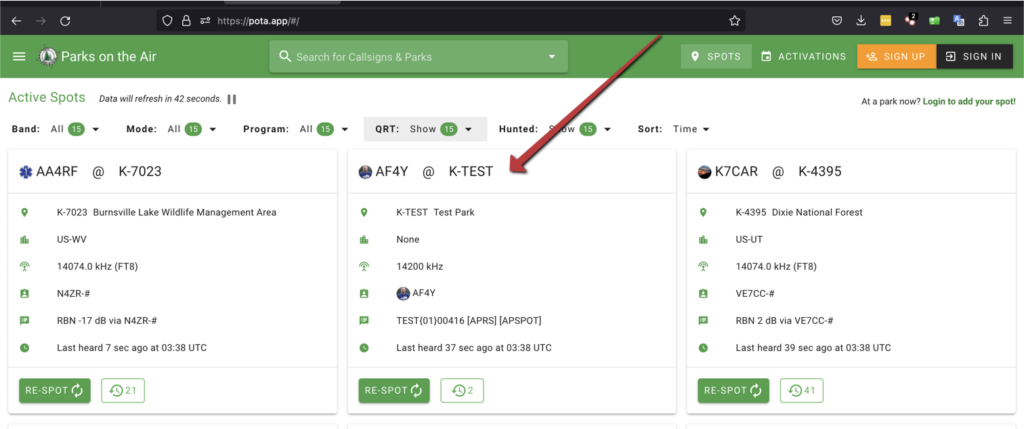Viewport: 1024px width, 429px height.
Task: Click the Burnsville Lake Wildlife Management Area text
Action: (x=185, y=212)
